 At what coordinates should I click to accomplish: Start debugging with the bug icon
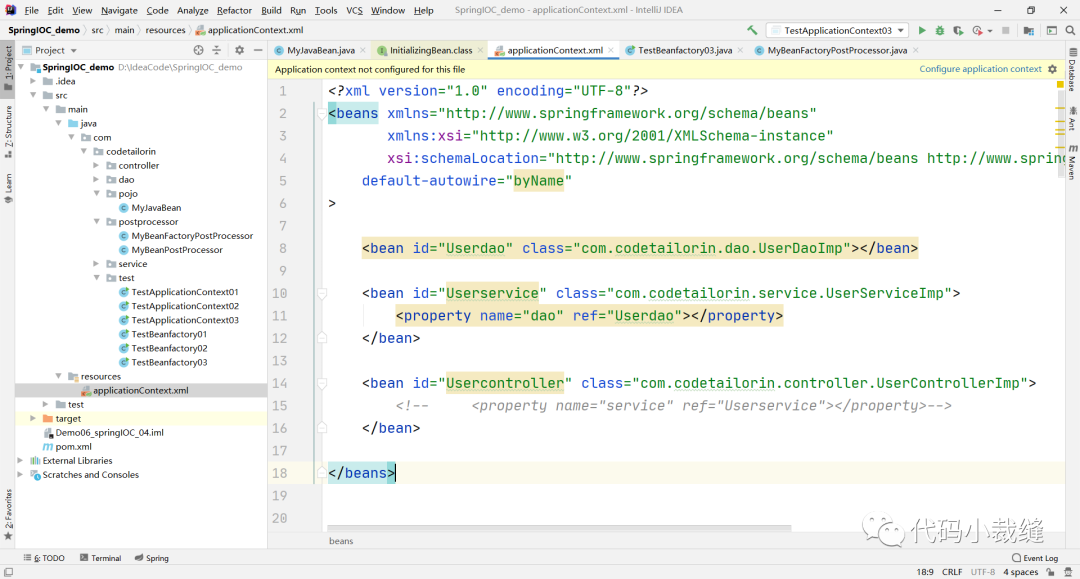pos(940,31)
